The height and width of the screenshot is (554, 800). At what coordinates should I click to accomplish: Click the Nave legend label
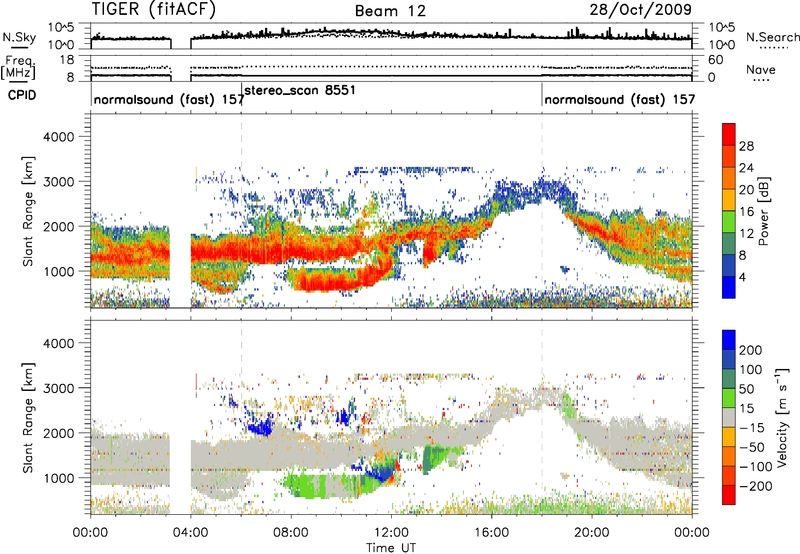point(761,69)
